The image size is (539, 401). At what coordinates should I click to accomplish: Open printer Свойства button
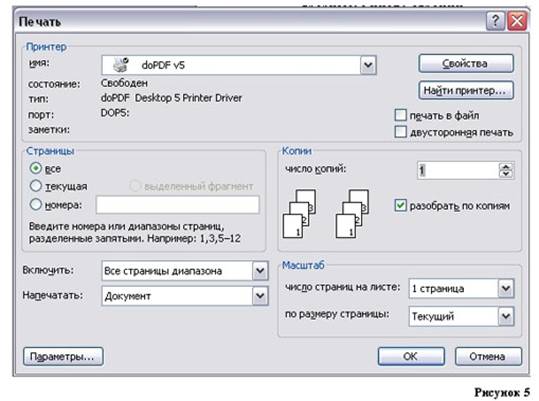[x=466, y=63]
